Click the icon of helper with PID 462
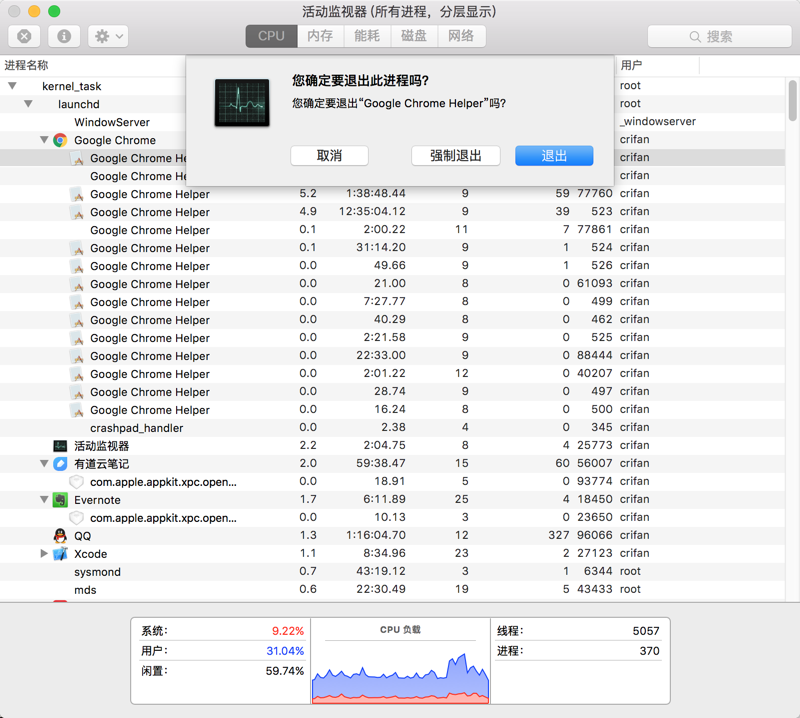This screenshot has width=800, height=718. coord(77,320)
